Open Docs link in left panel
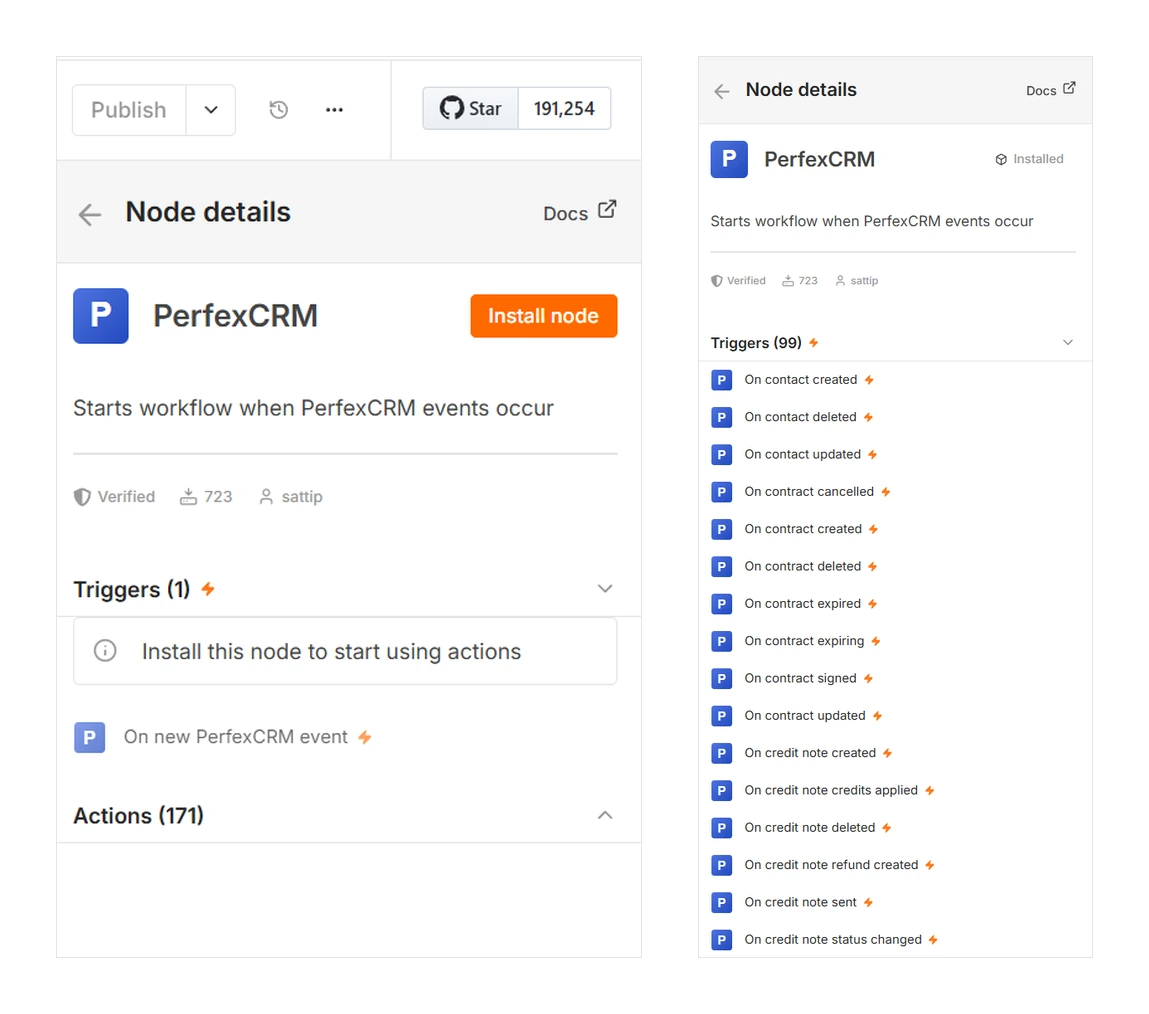 [580, 212]
